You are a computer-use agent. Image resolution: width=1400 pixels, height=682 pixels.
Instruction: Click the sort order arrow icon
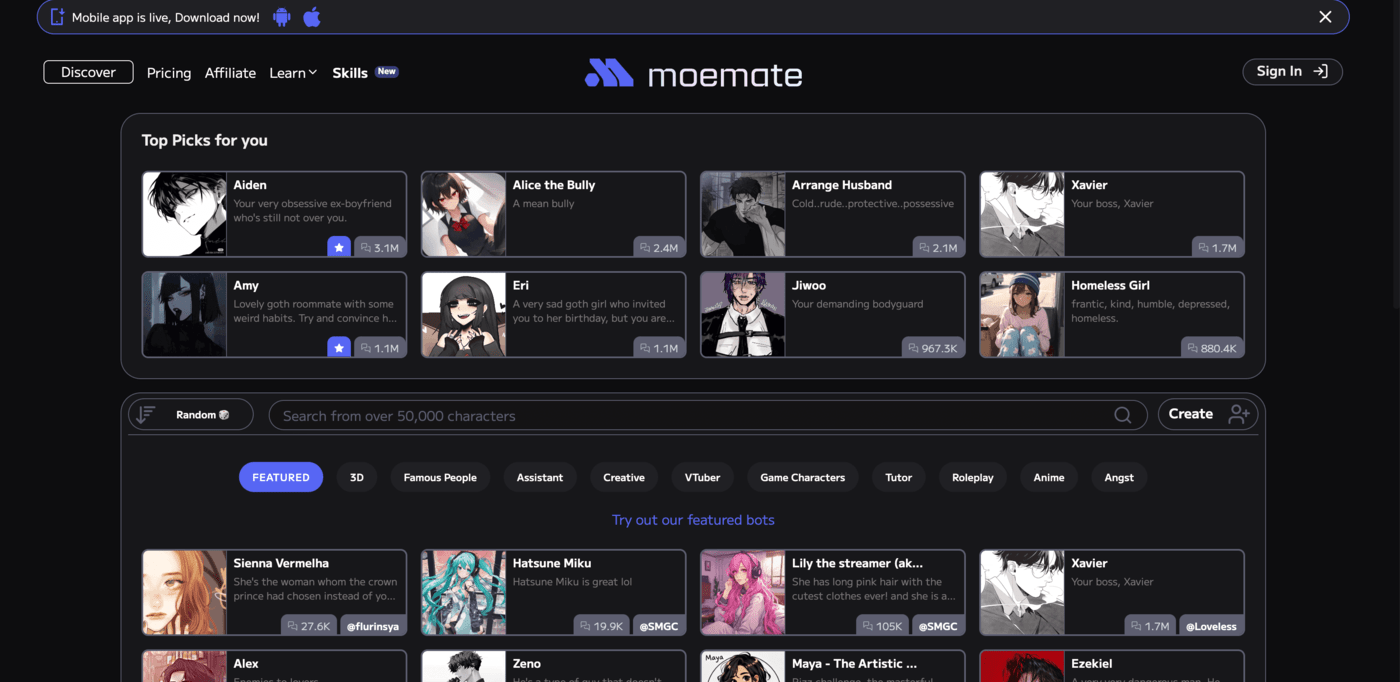(x=145, y=415)
